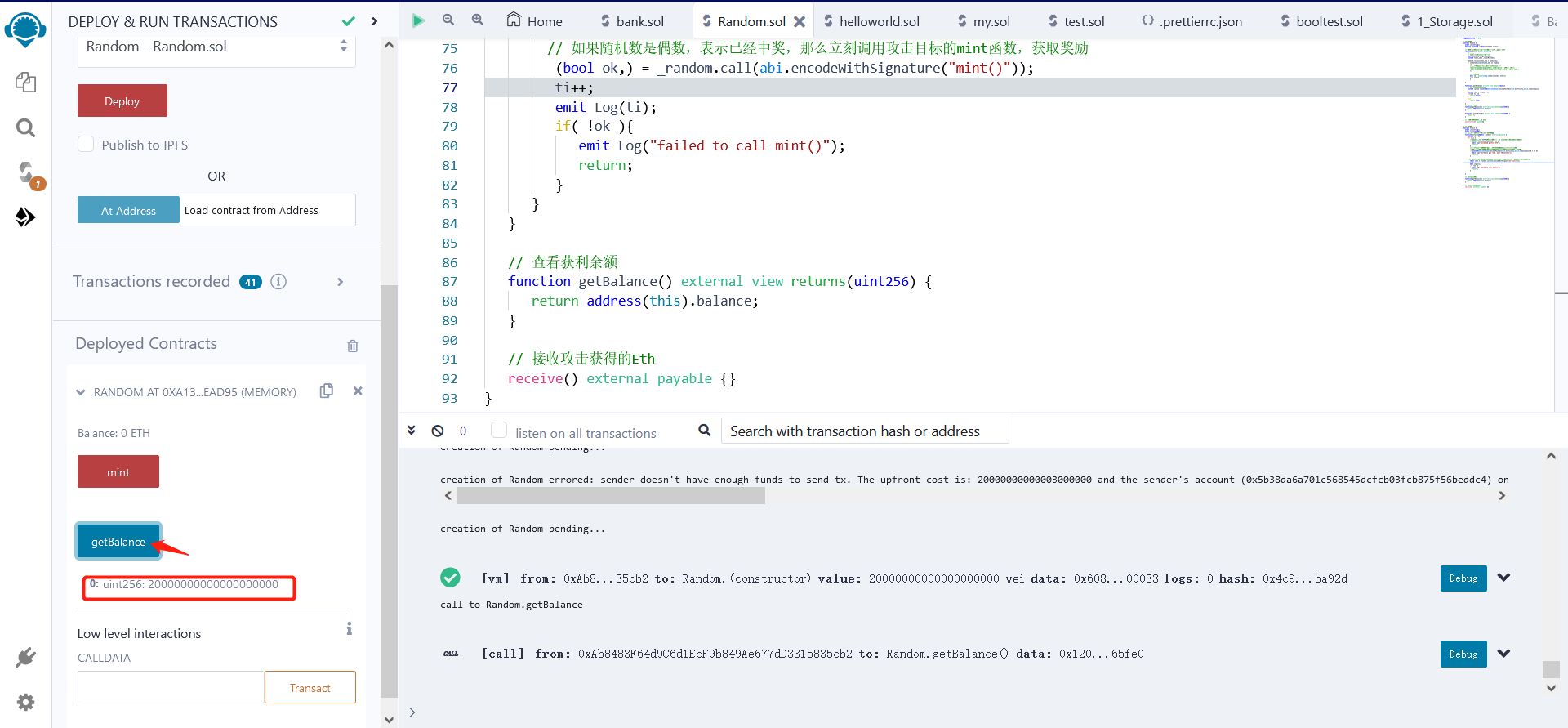The width and height of the screenshot is (1568, 728).
Task: Click the Load contract from Address field
Action: click(267, 210)
